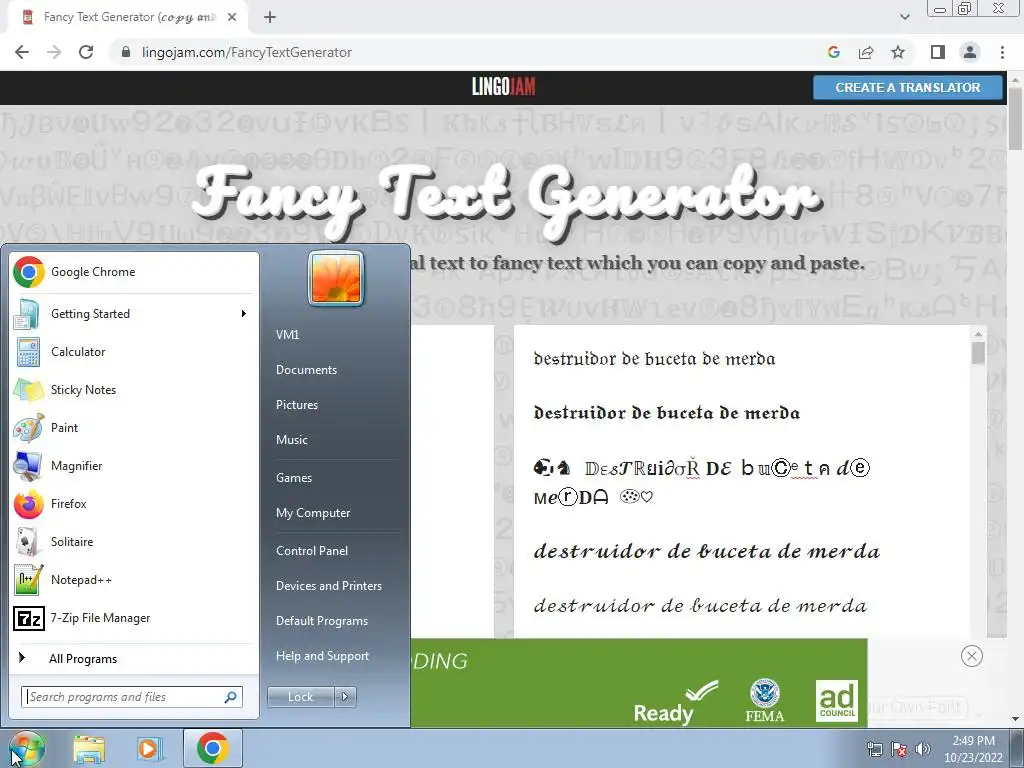Open Magnifier from Start menu
The width and height of the screenshot is (1024, 768).
134,466
